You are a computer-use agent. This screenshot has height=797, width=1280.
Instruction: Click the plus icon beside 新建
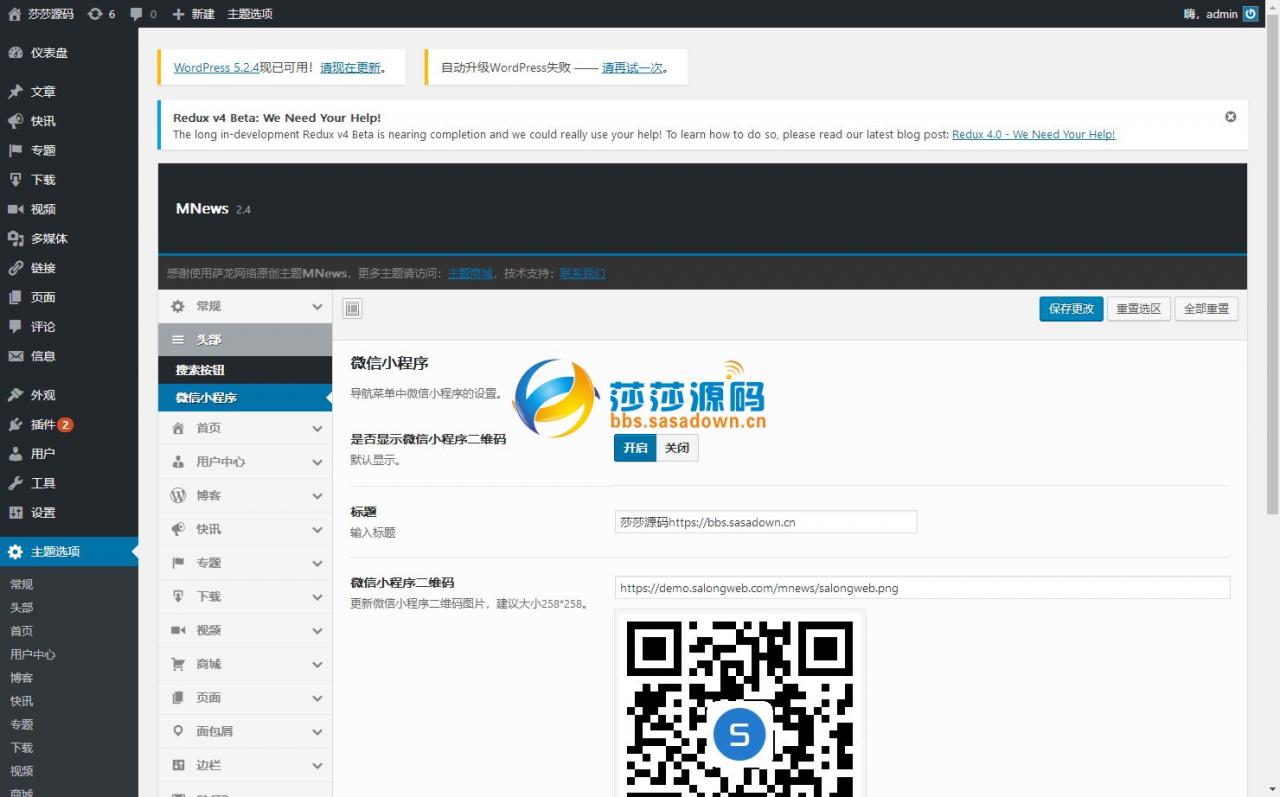178,14
